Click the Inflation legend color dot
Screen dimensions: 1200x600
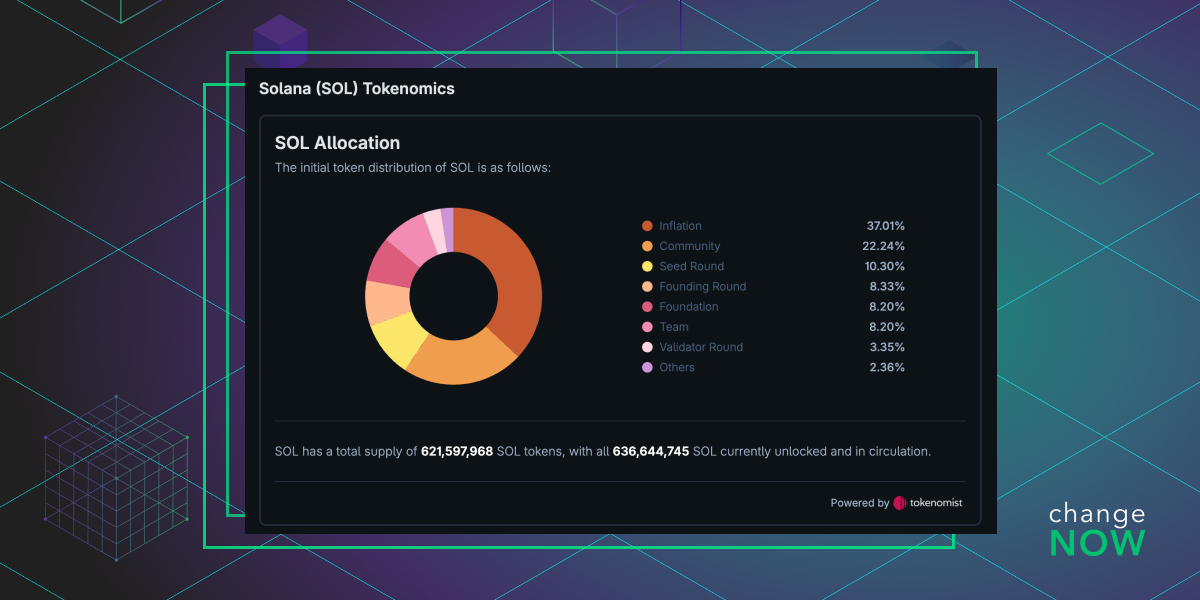coord(647,226)
